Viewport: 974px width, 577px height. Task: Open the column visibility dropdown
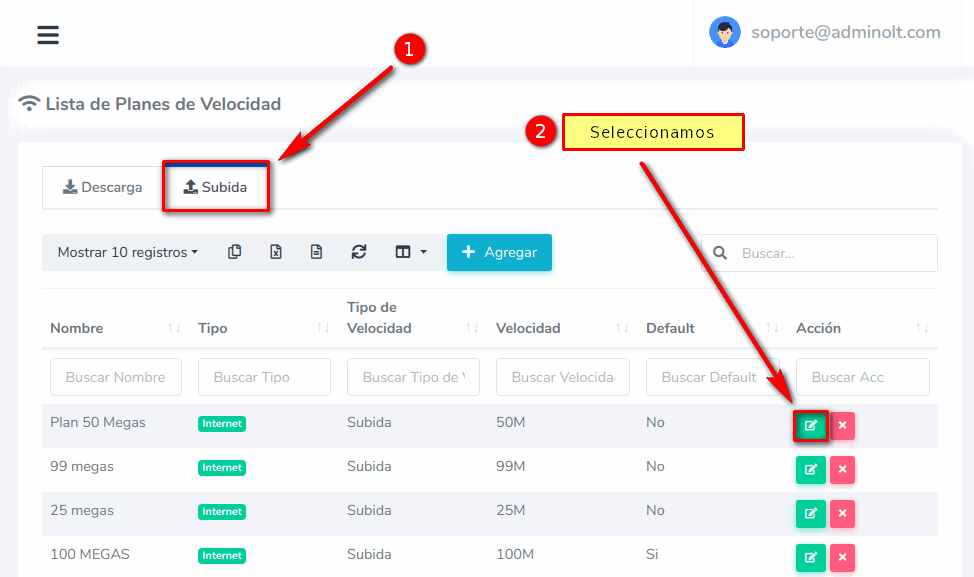click(x=410, y=252)
